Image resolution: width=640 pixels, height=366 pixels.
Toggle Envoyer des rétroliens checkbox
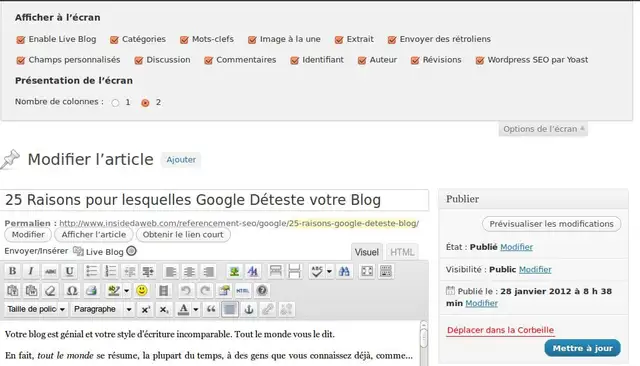(x=392, y=40)
